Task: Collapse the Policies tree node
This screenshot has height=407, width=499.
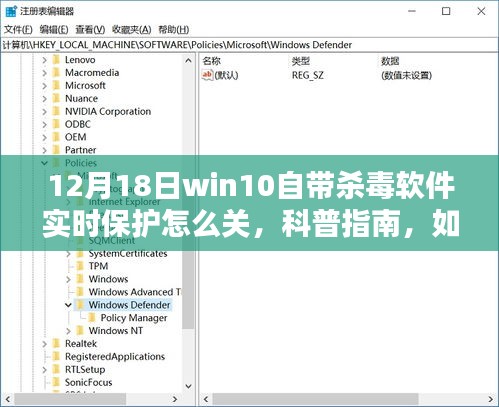Action: 44,163
